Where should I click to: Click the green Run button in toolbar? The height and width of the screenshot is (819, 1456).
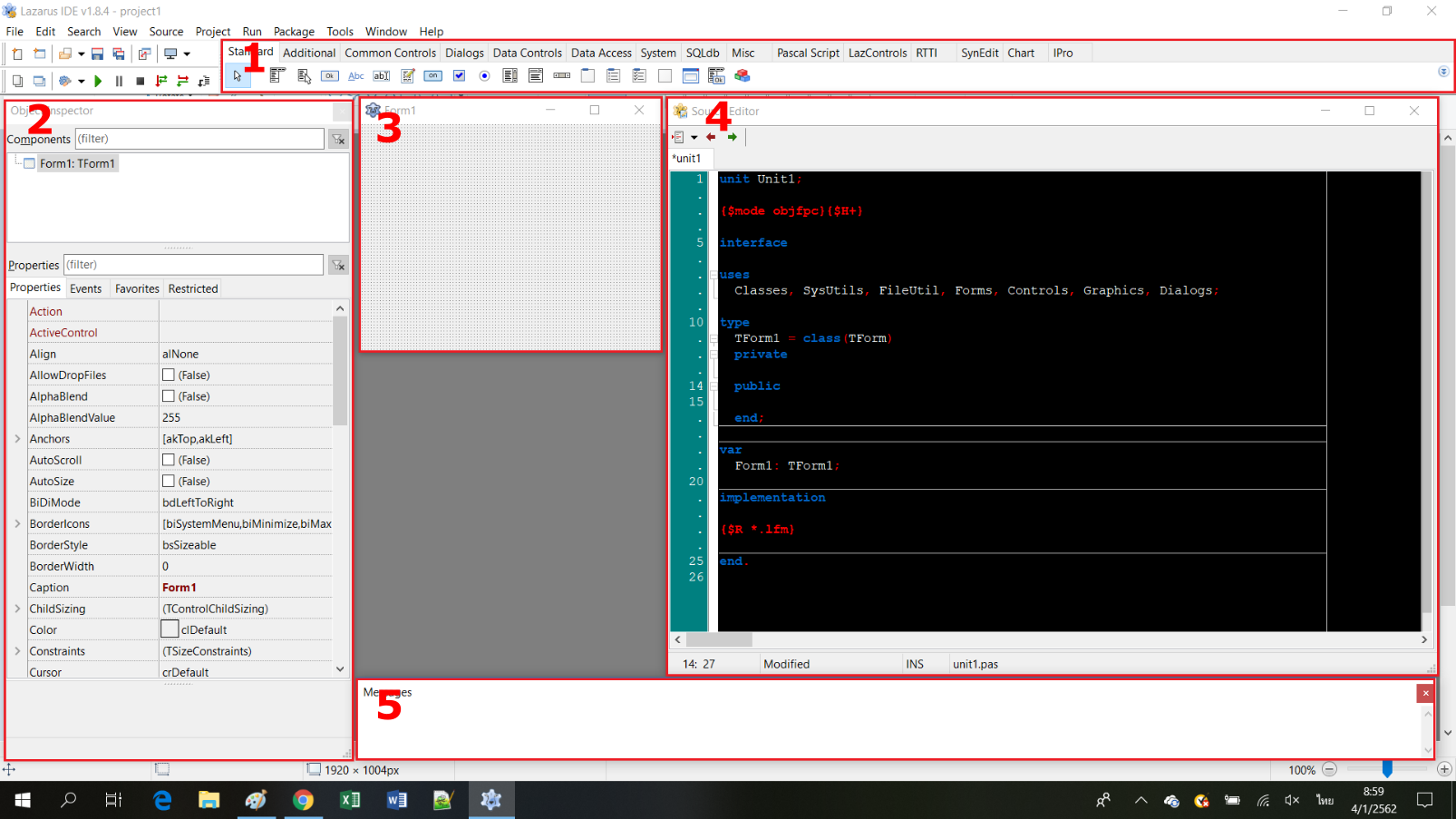pos(98,81)
